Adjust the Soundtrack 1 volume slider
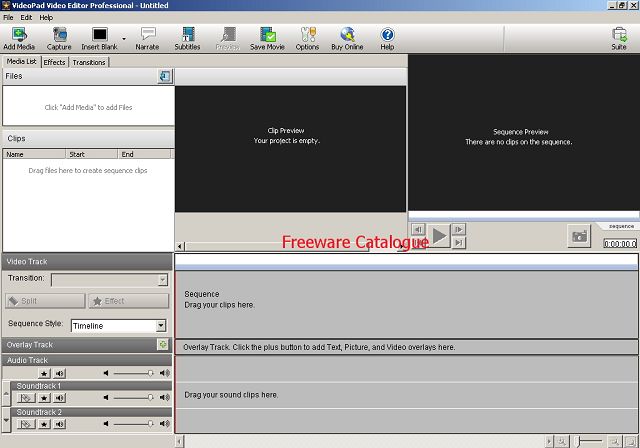The image size is (640, 448). [133, 397]
